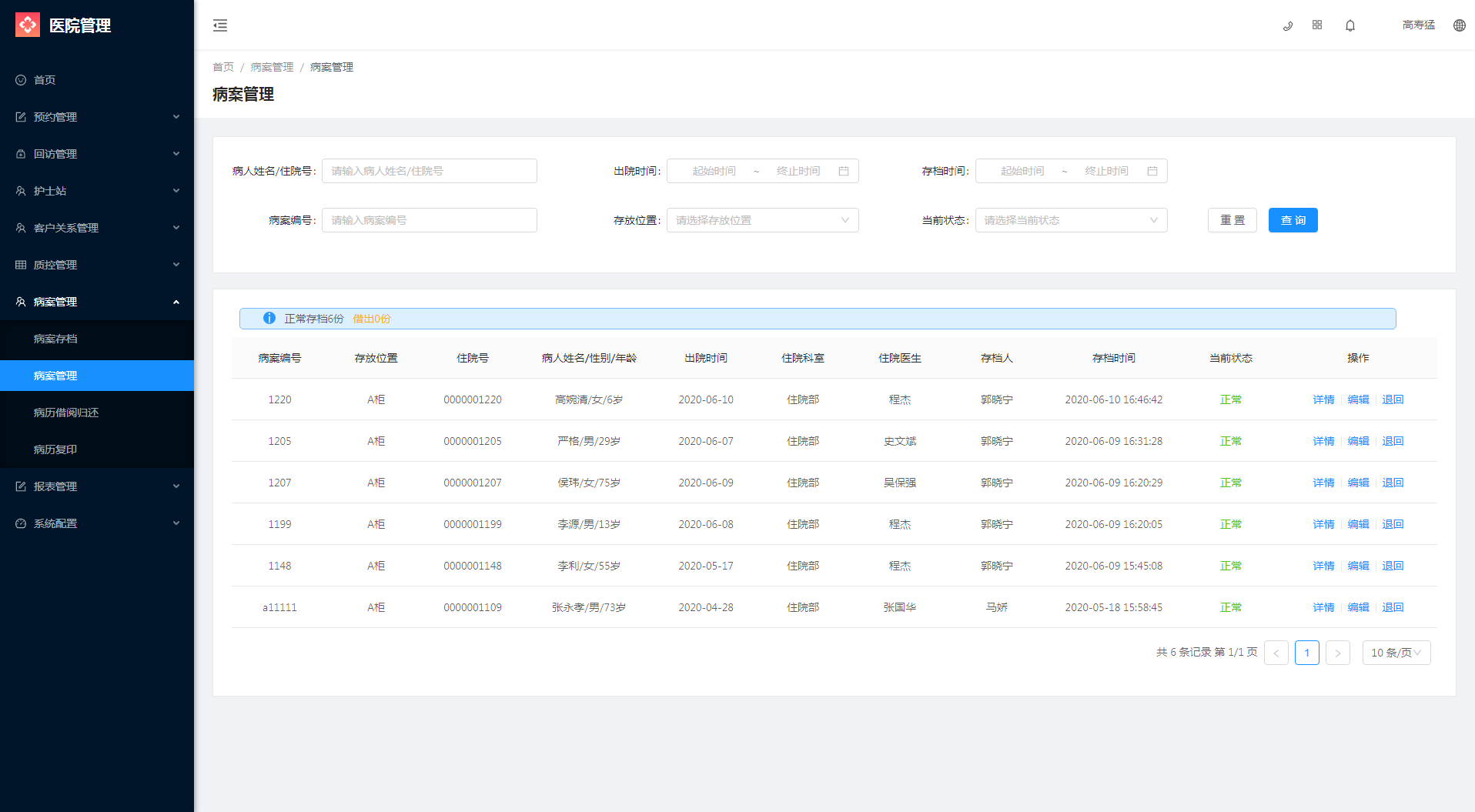Click the dashboard icon beside 系统配置
This screenshot has height=812, width=1475.
[21, 523]
